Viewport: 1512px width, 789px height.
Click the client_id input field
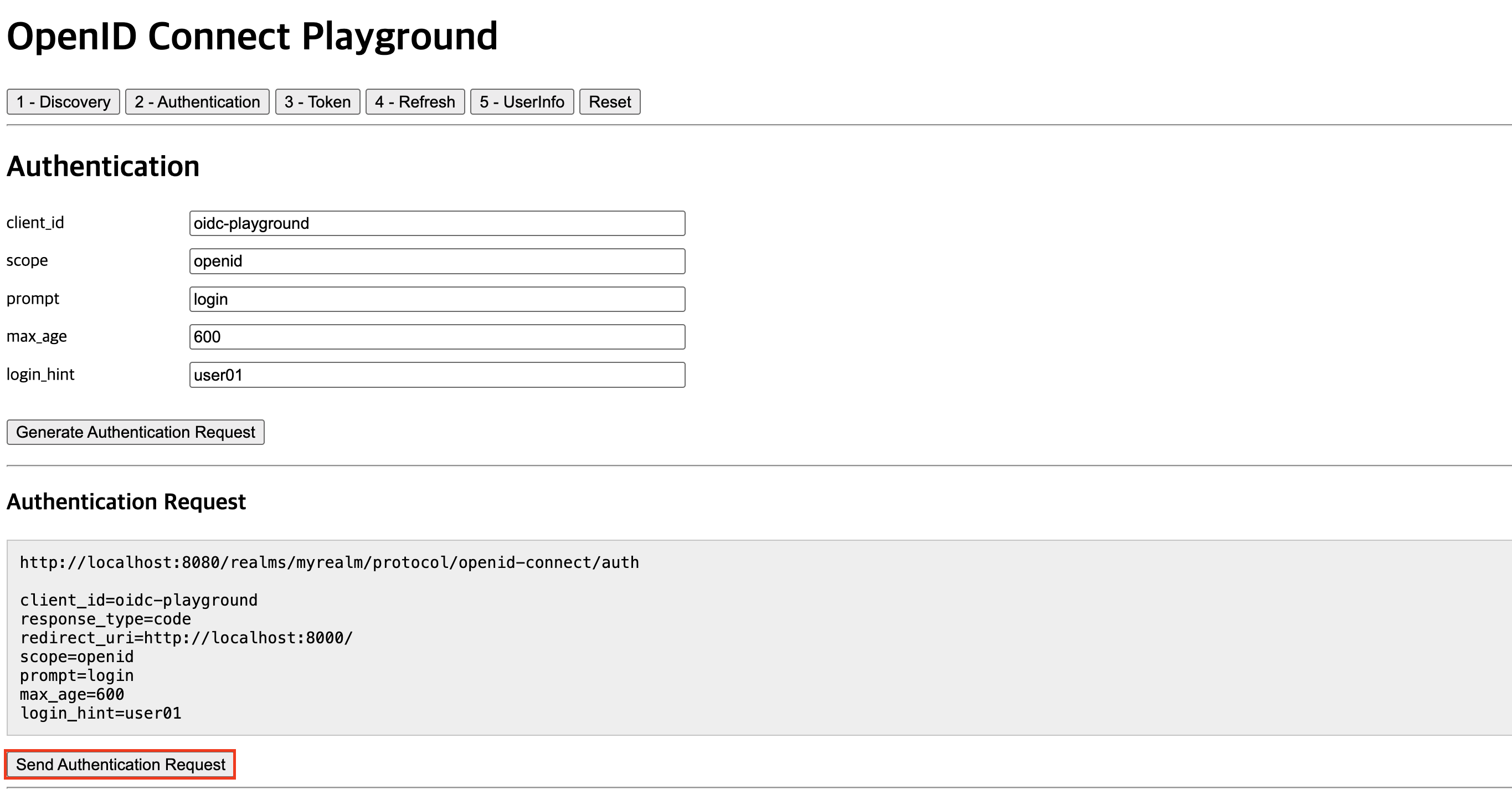point(436,223)
